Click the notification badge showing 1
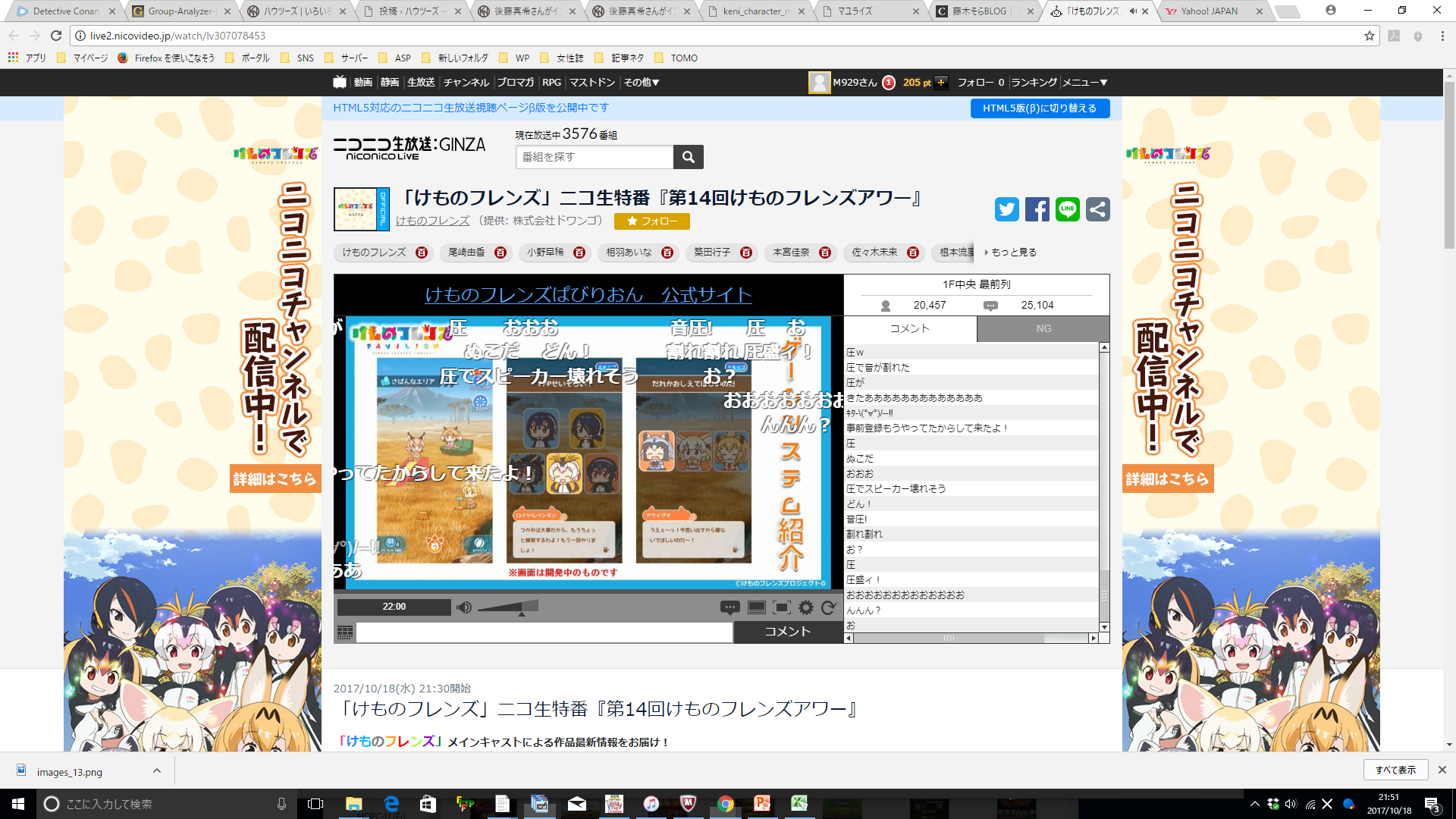 (889, 83)
